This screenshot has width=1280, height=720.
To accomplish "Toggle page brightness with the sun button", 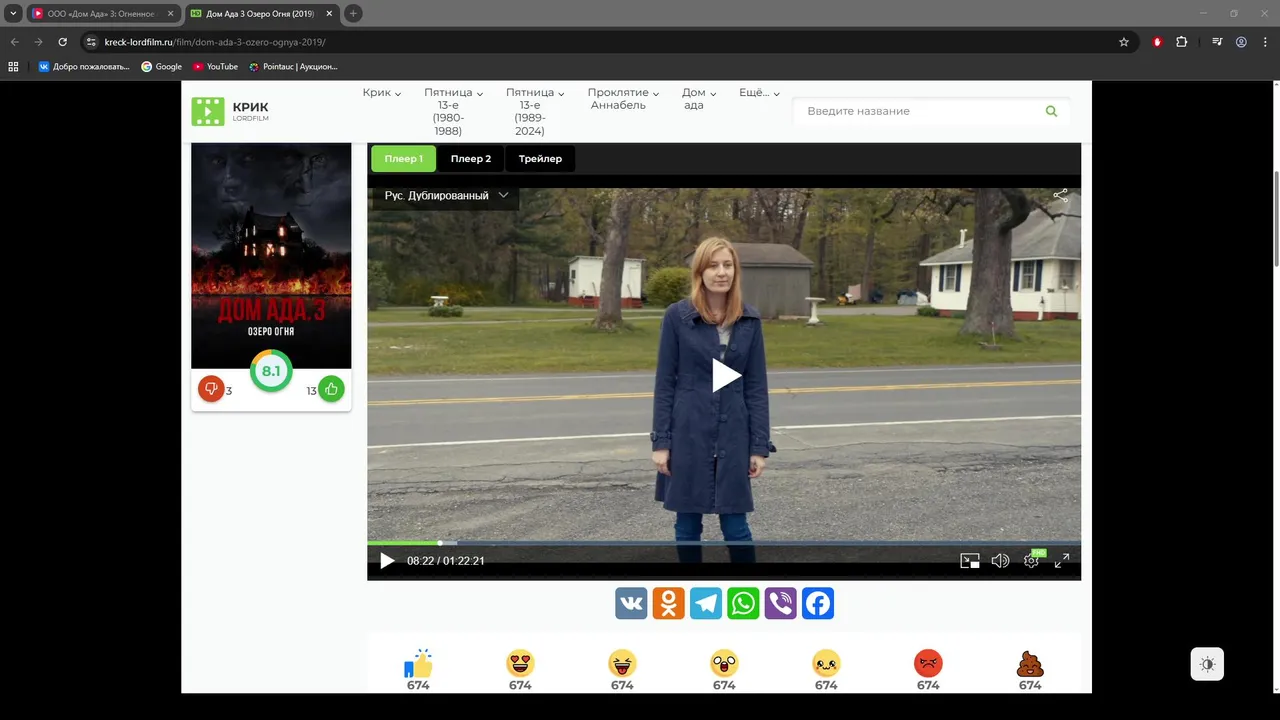I will (x=1207, y=665).
